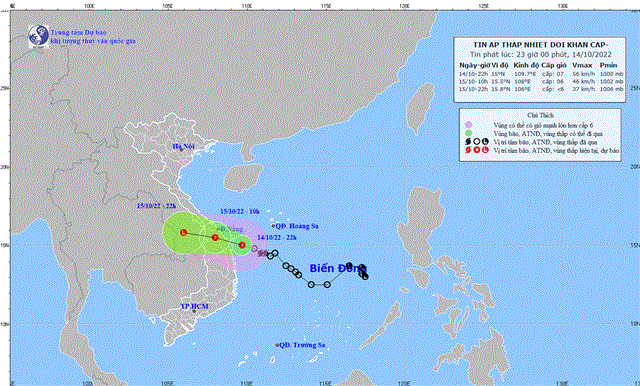Click the QĐ. Hoàng Sa island marker
The image size is (640, 386).
coord(273,226)
